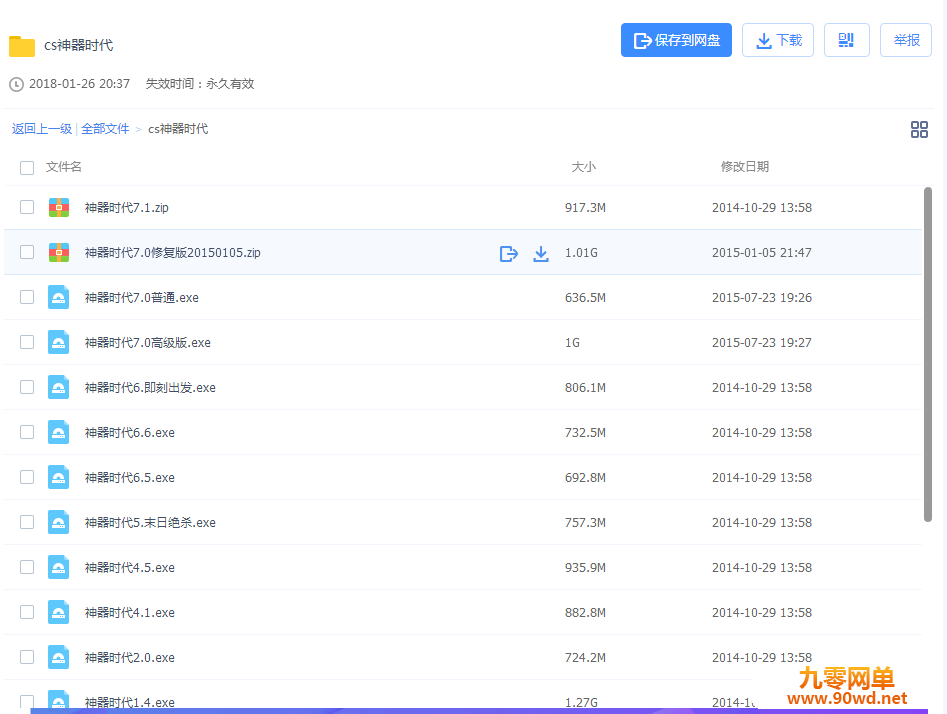Mark the checkbox for 神器时代6.5.exe
Viewport: 947px width, 714px height.
pyautogui.click(x=27, y=477)
